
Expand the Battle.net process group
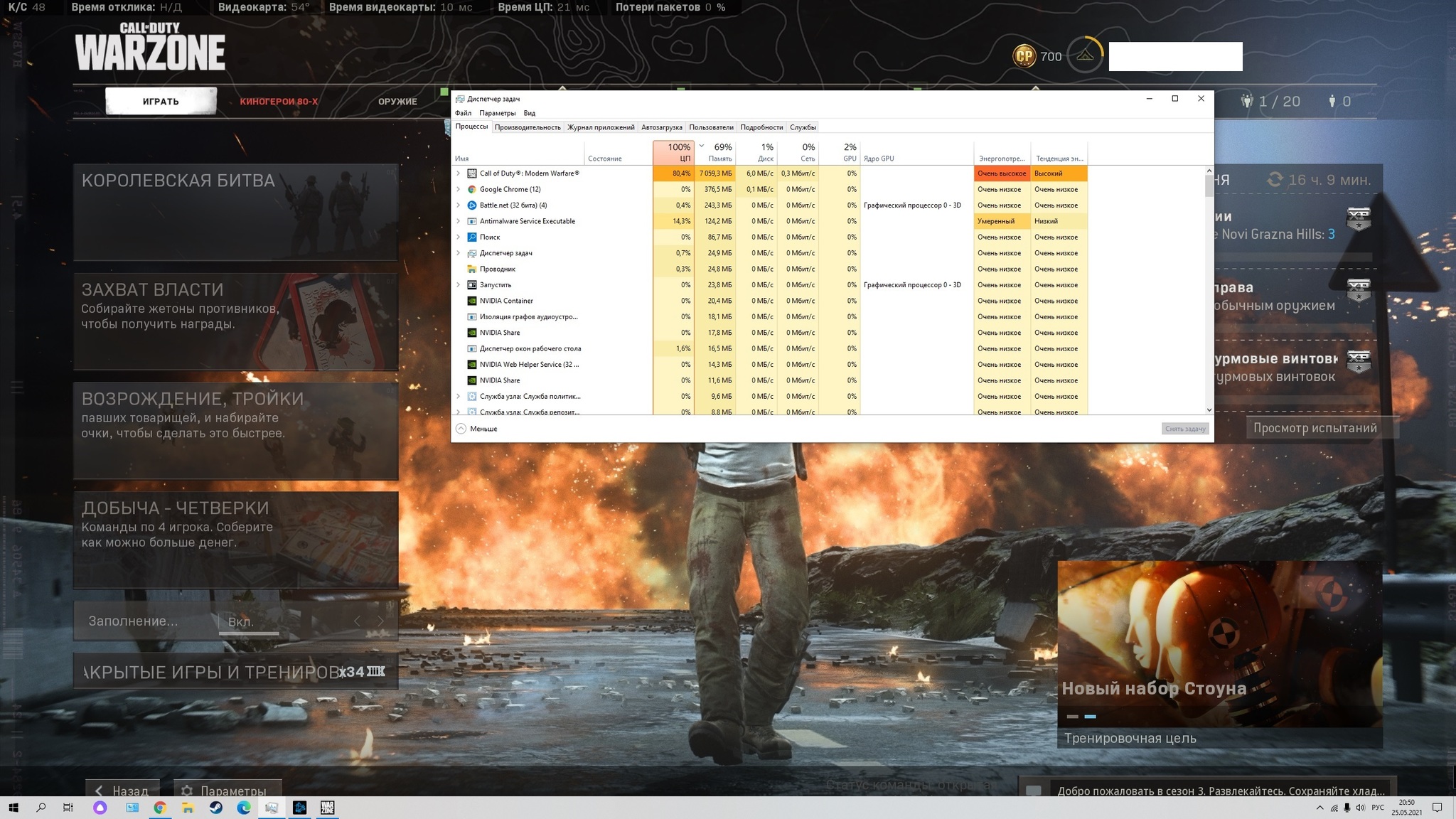click(461, 205)
